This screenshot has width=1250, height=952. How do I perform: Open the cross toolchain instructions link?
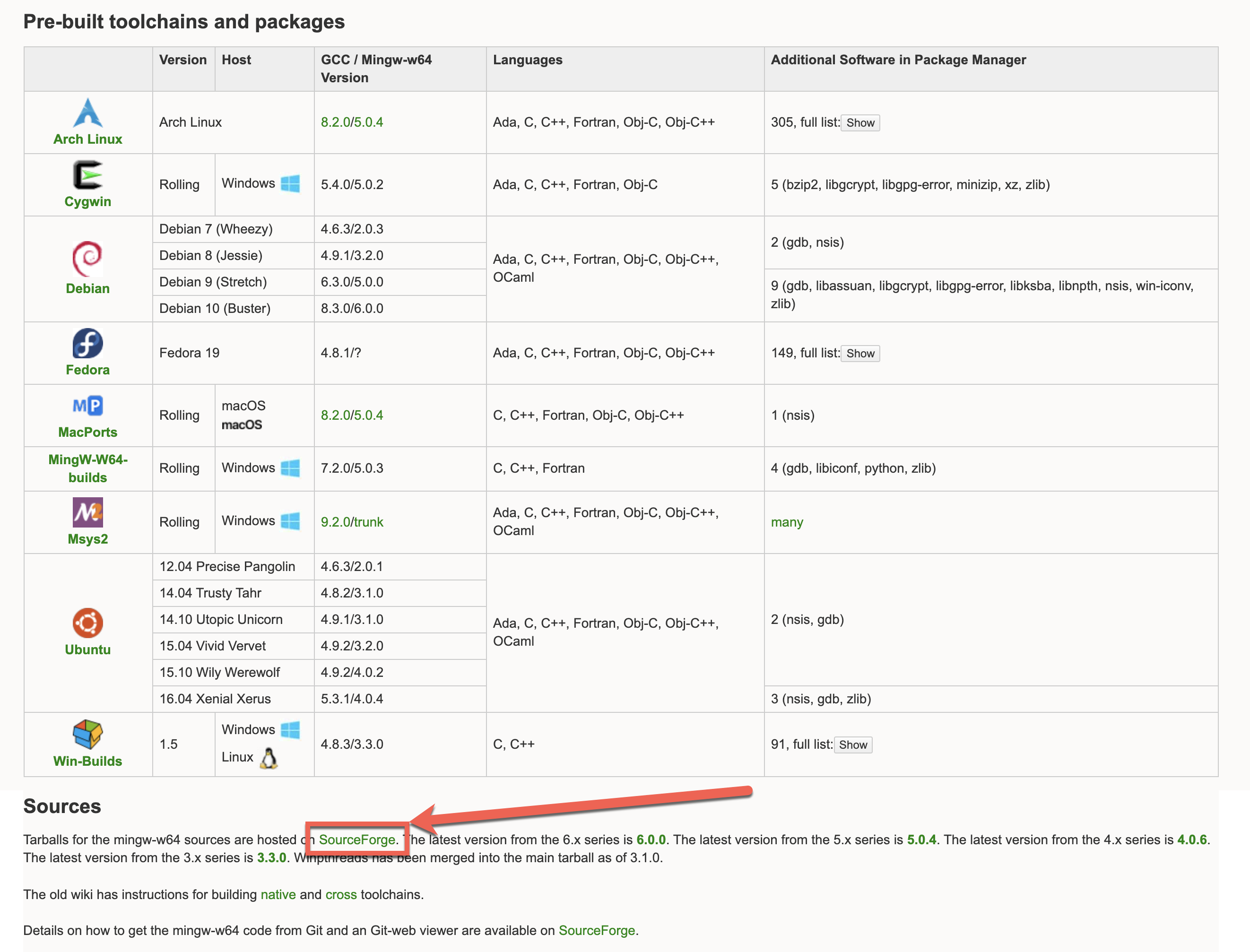point(341,894)
